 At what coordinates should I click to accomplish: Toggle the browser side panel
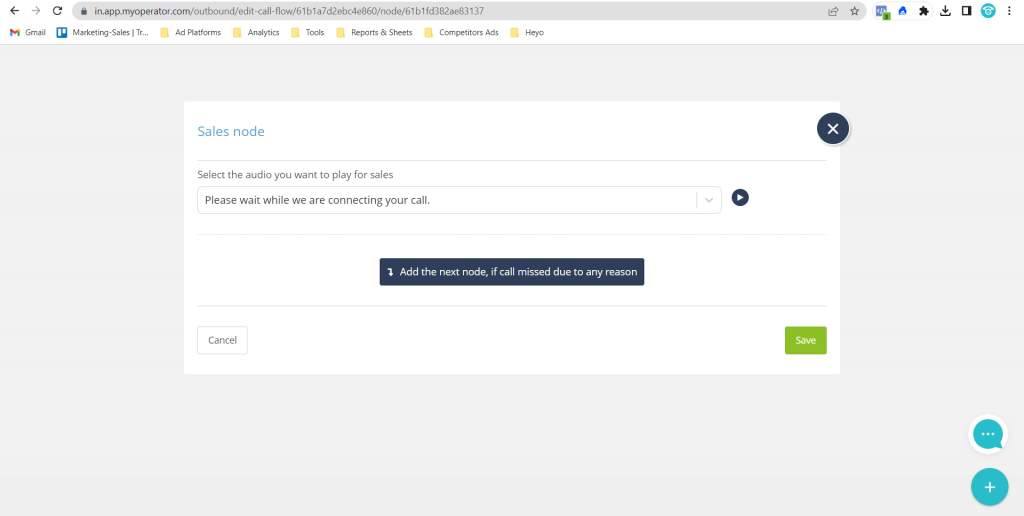coord(967,11)
